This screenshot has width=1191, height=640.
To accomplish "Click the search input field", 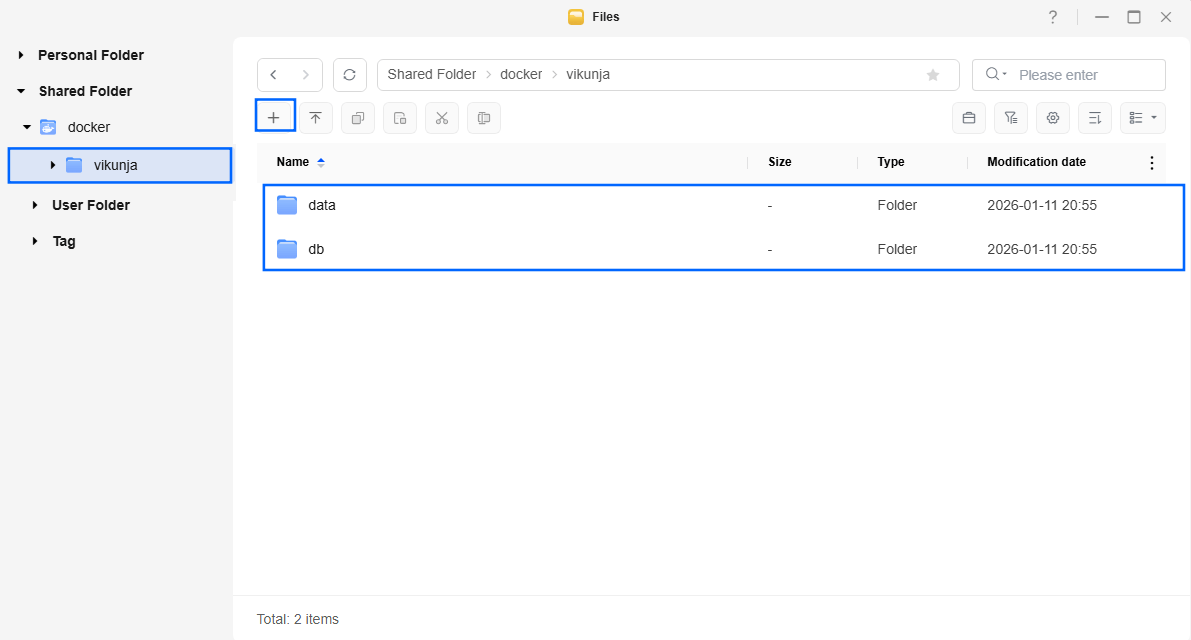I will coord(1086,75).
